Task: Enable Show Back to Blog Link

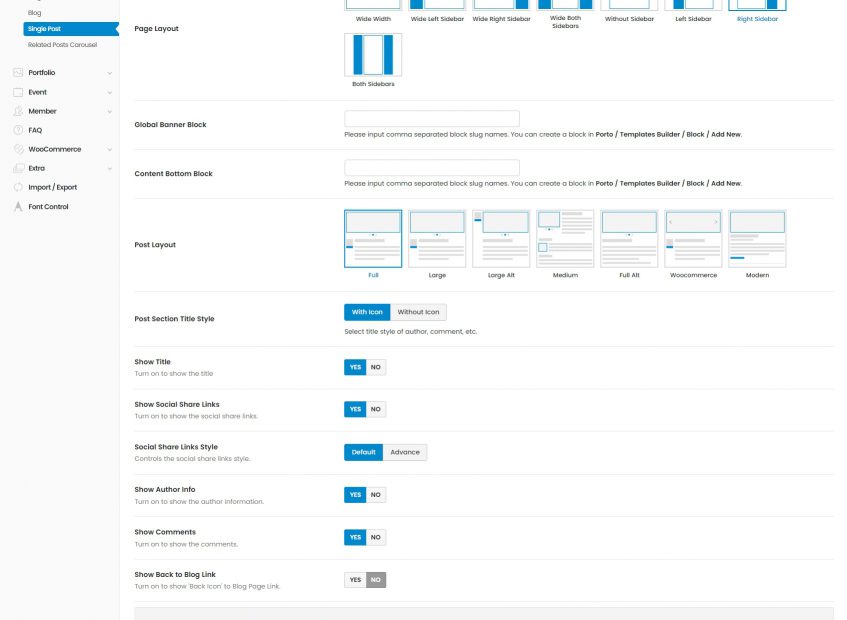Action: tap(355, 580)
